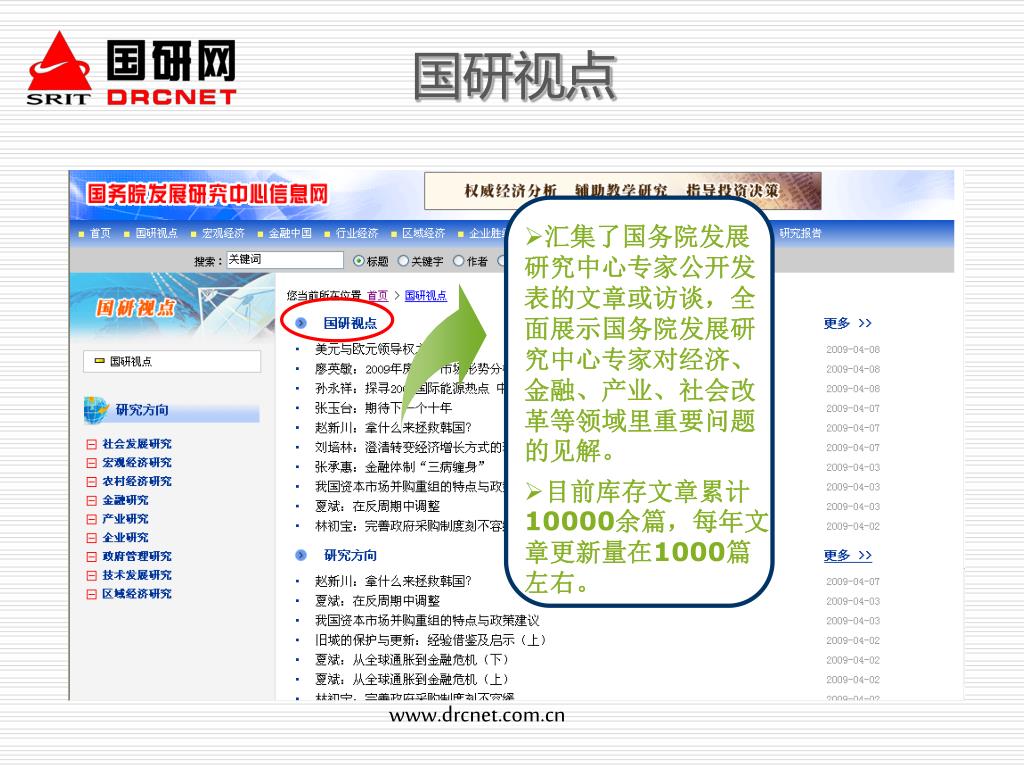Open the 金融中国 navigation menu item
The height and width of the screenshot is (768, 1024).
[x=290, y=233]
